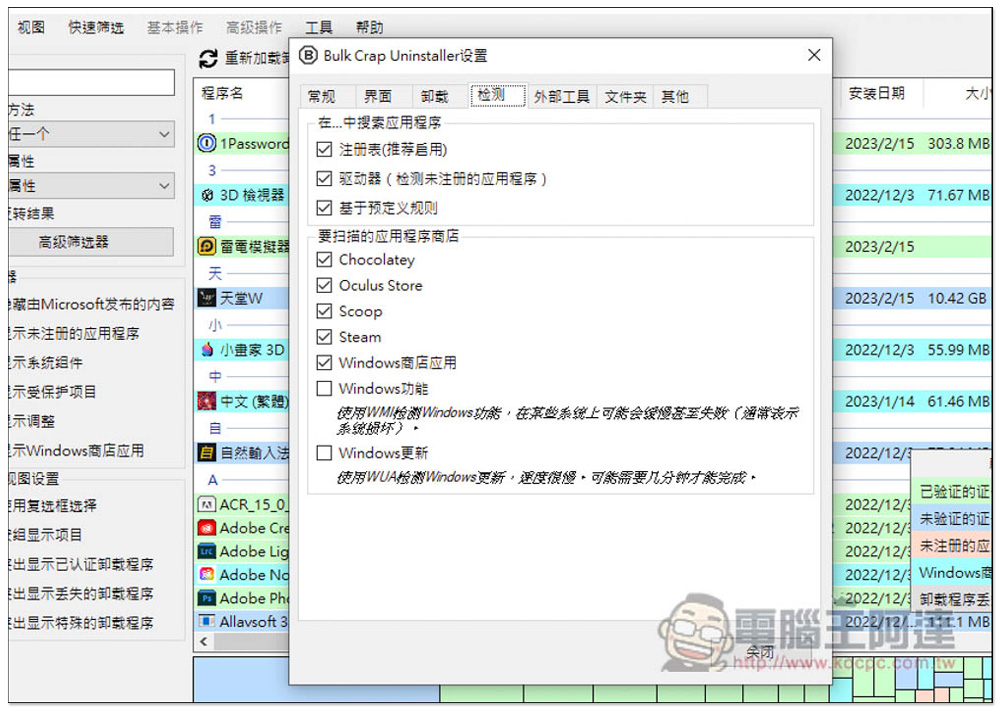Close the settings dialog with X

[814, 55]
